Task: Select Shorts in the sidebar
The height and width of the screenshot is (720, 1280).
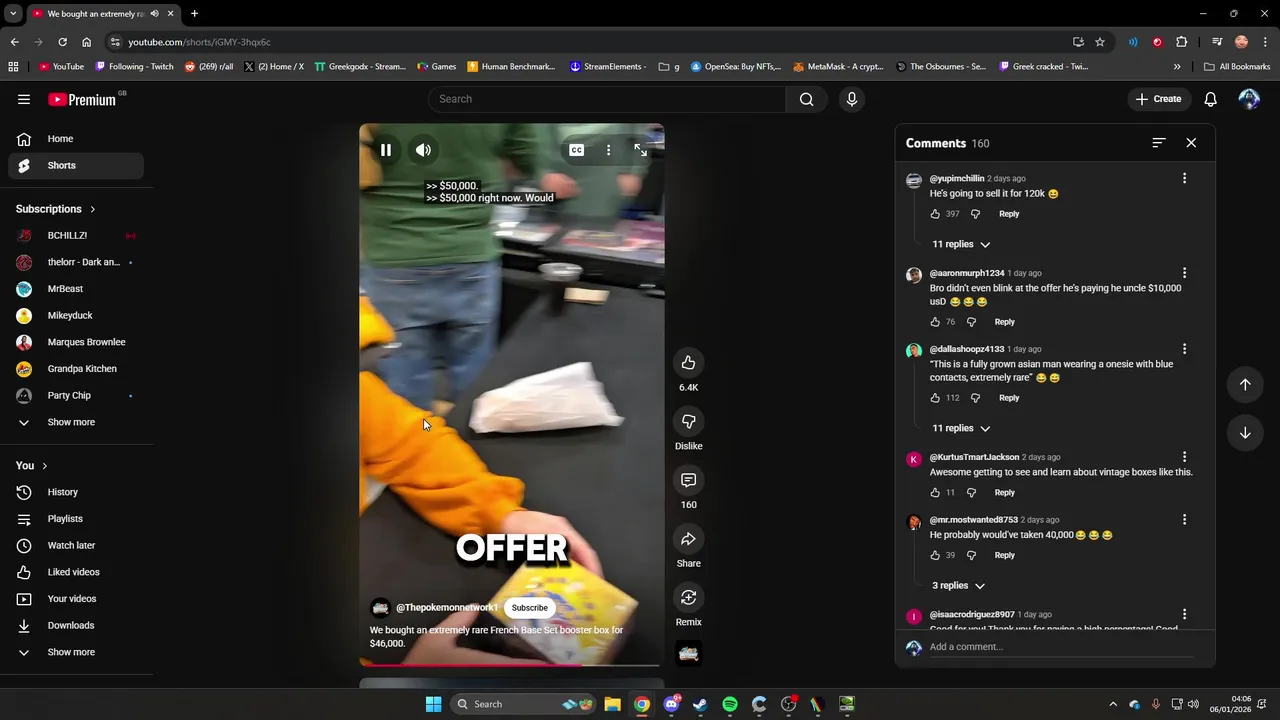Action: tap(76, 166)
